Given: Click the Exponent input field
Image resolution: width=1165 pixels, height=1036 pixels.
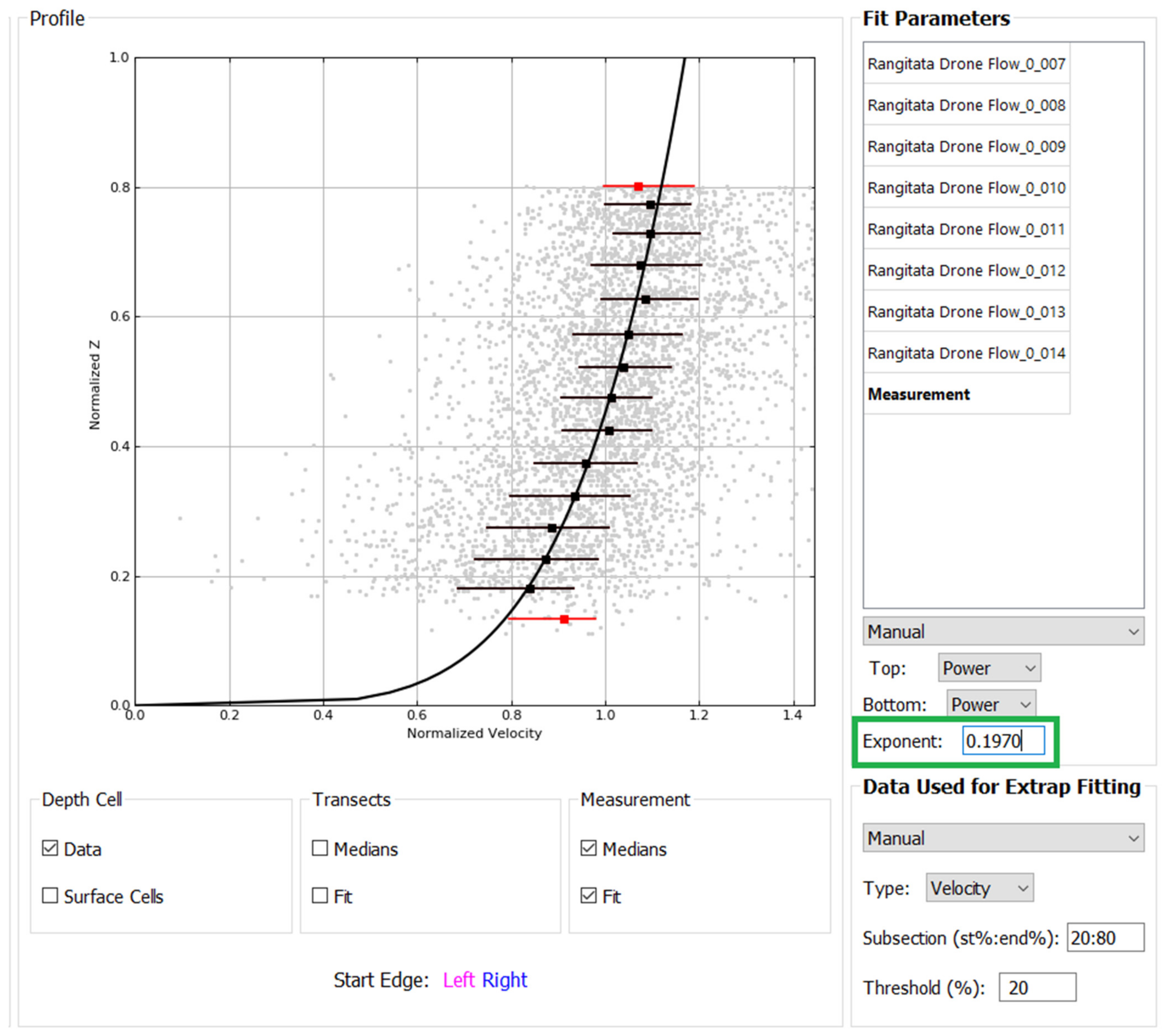Looking at the screenshot, I should tap(1002, 741).
